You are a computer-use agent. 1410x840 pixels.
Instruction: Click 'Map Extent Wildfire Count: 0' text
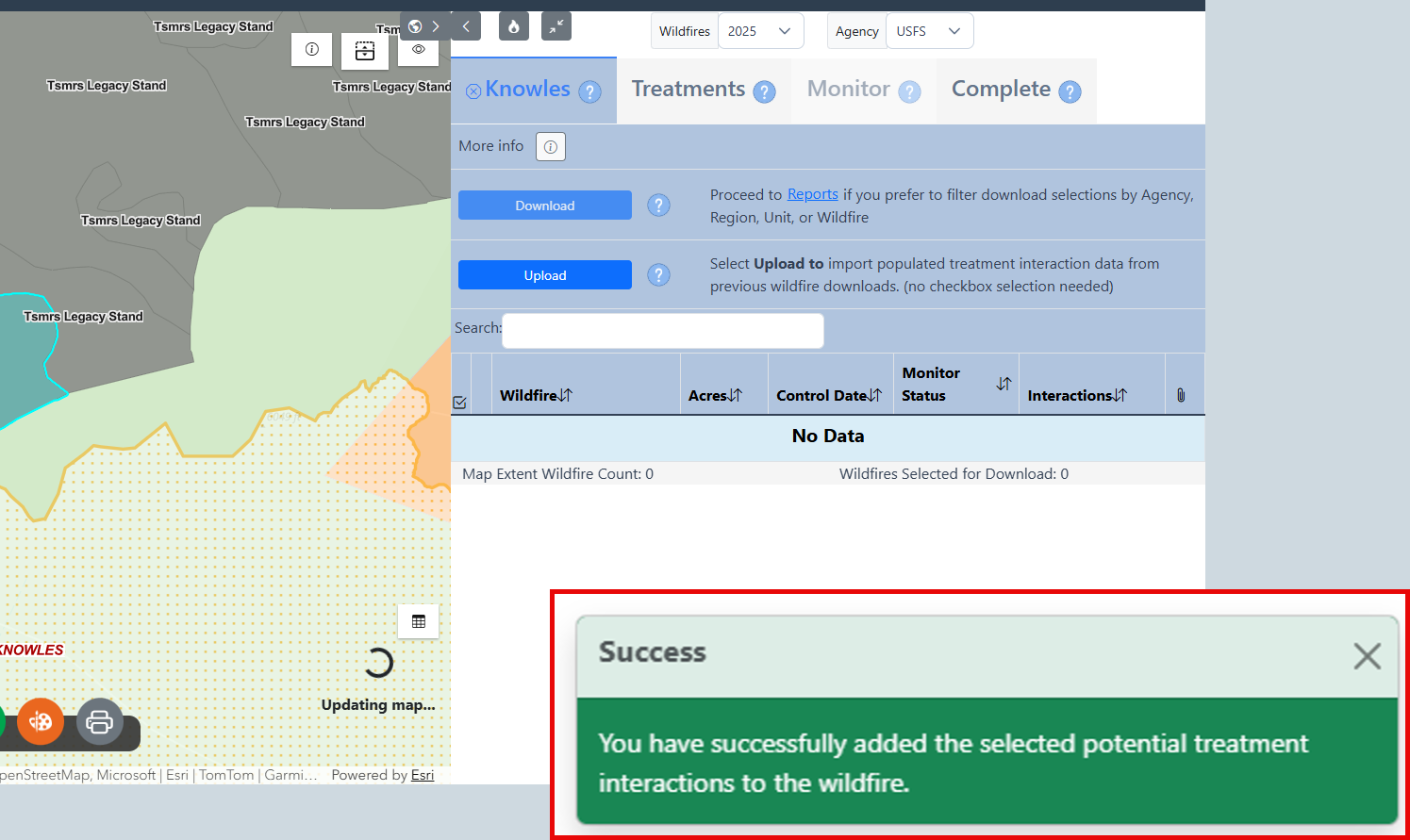tap(557, 473)
